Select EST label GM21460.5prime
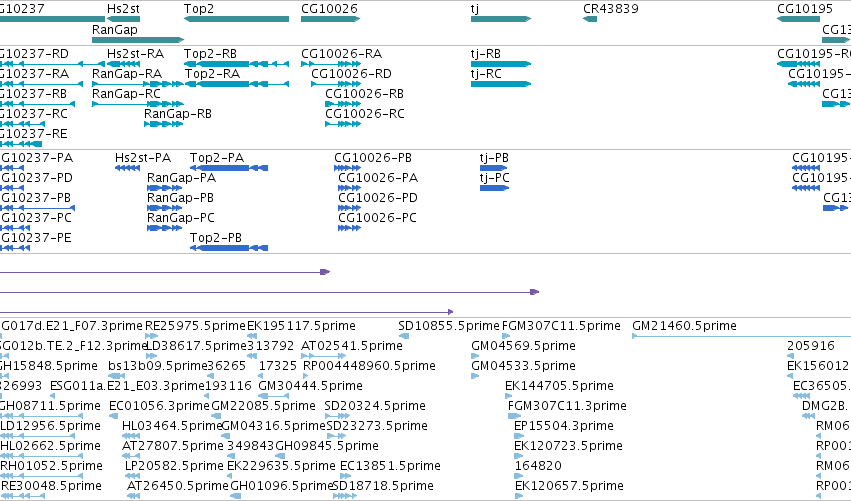Screen dimensions: 851x501 [x=684, y=326]
